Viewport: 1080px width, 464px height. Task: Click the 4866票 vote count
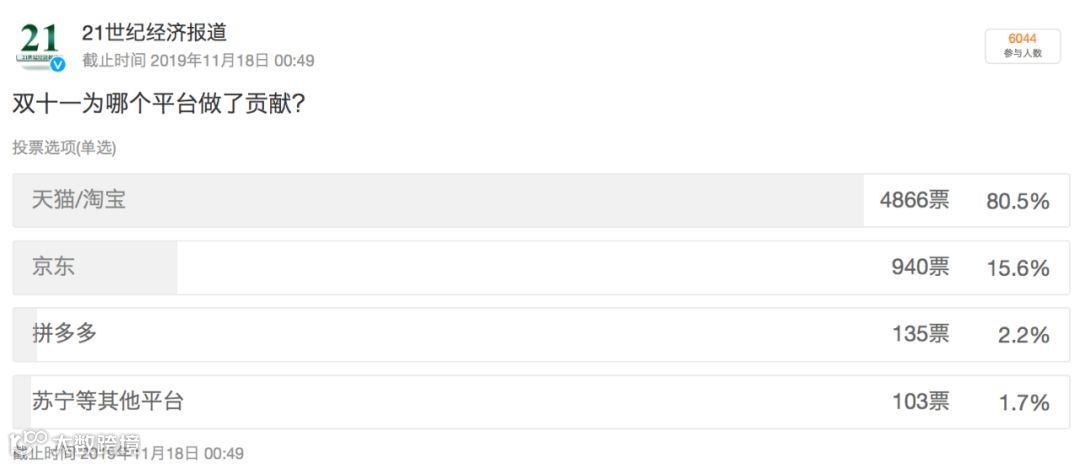tap(914, 200)
